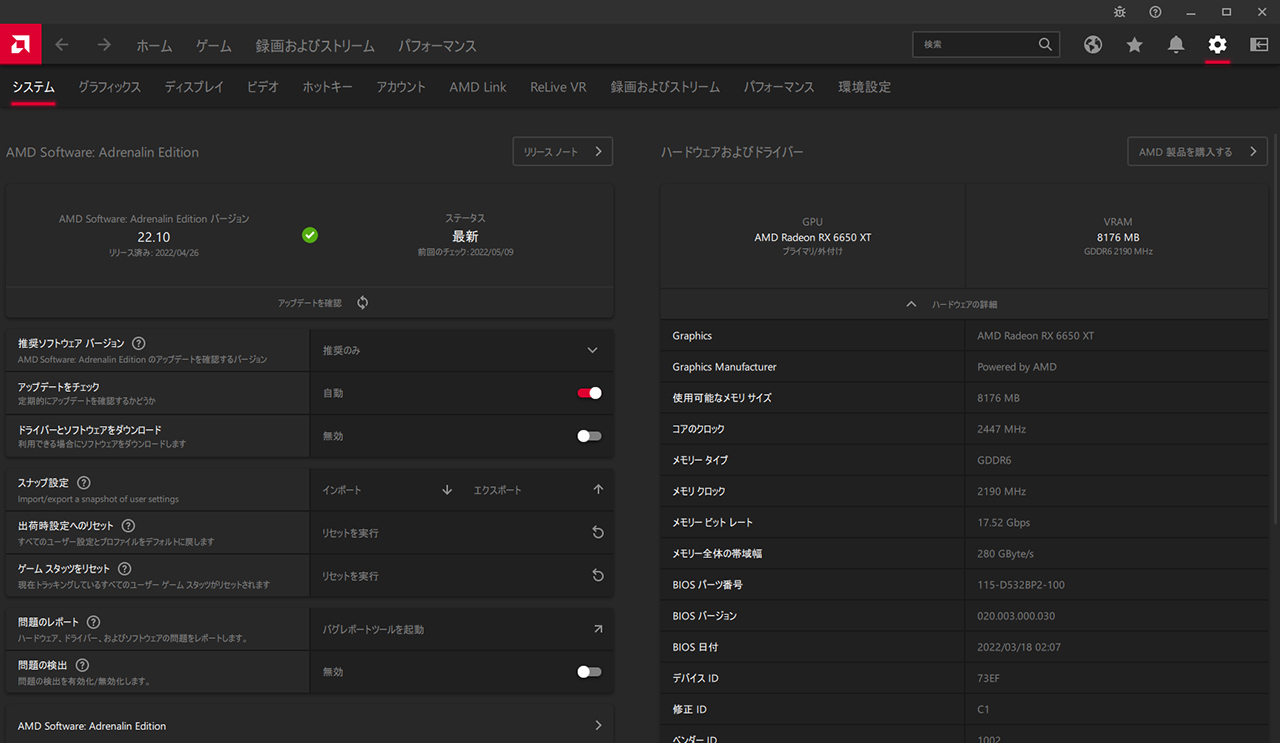Click the インポート down-arrow icon
Image resolution: width=1280 pixels, height=743 pixels.
447,490
